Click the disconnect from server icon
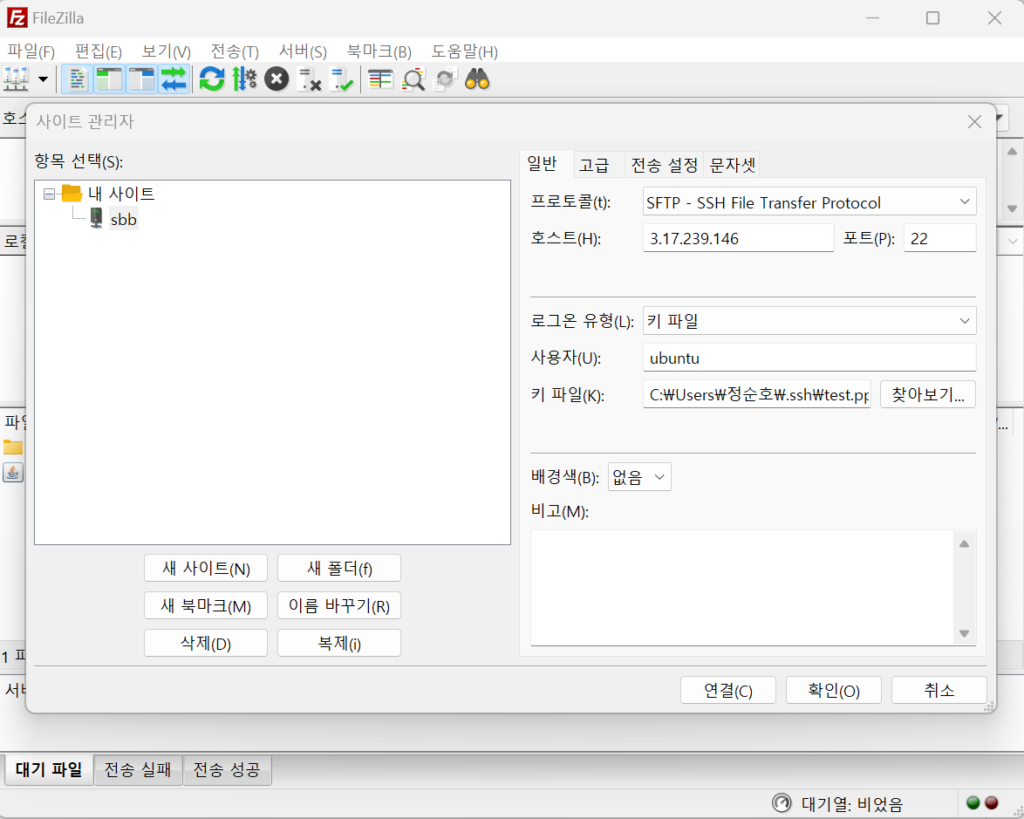The width and height of the screenshot is (1024, 819). click(x=309, y=80)
